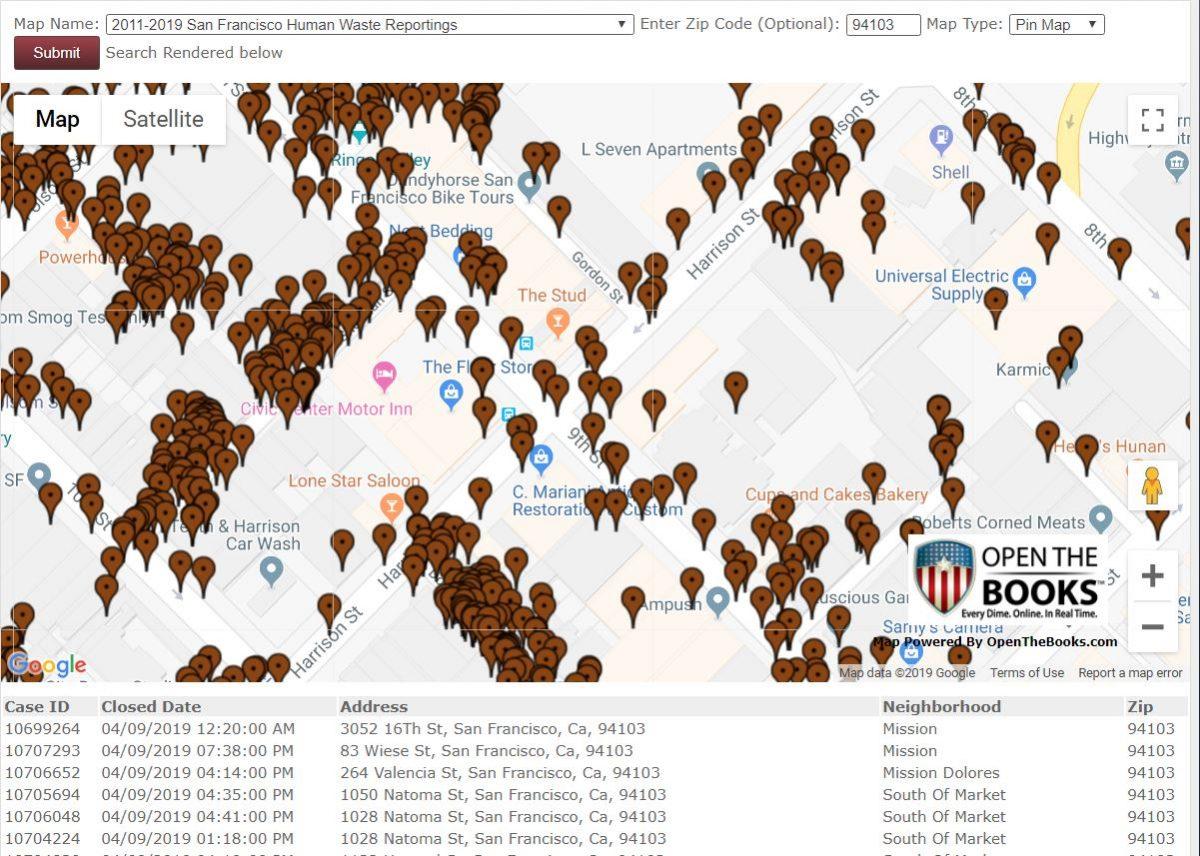Click the Submit button

tap(57, 53)
